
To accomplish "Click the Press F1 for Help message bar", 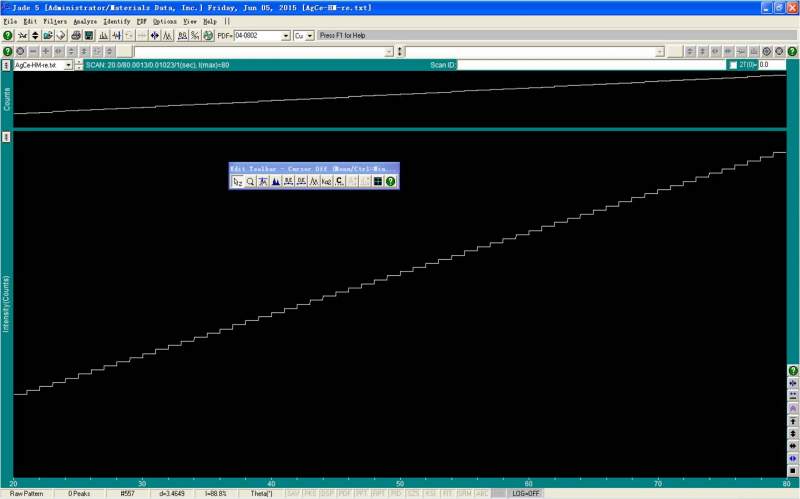I will click(x=556, y=36).
